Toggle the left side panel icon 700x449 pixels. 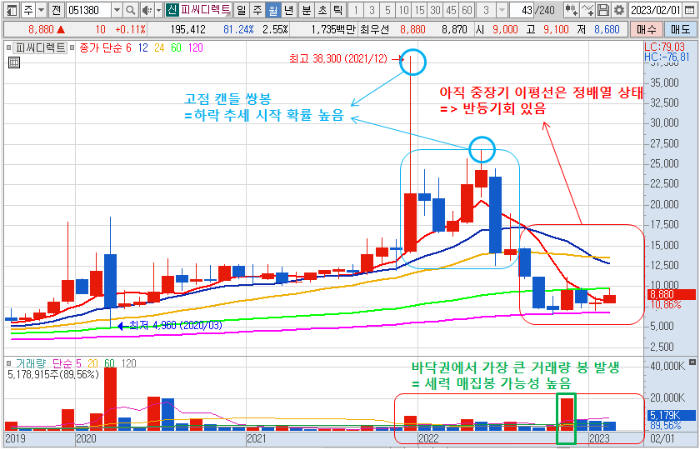tap(11, 10)
